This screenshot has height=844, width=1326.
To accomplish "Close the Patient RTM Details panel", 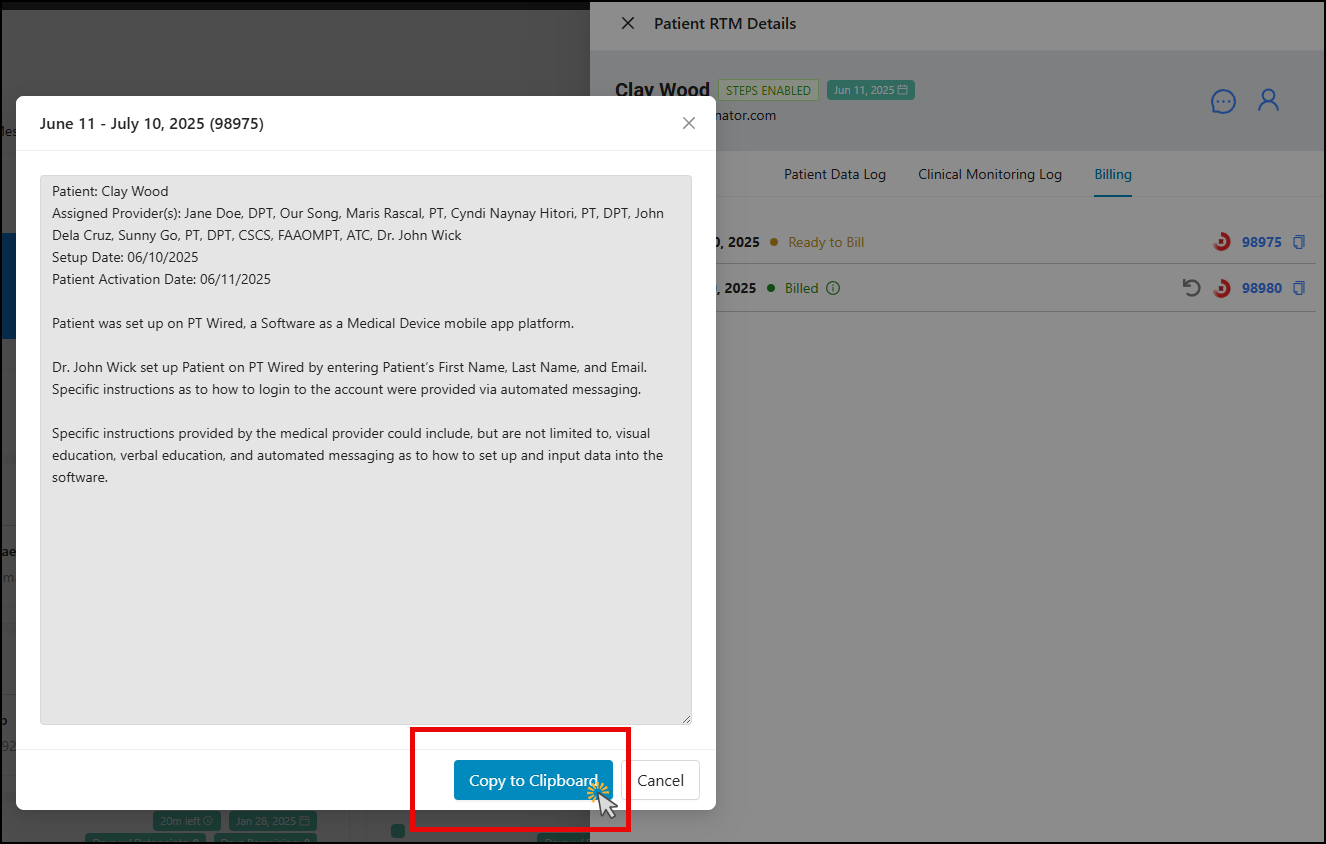I will (627, 23).
